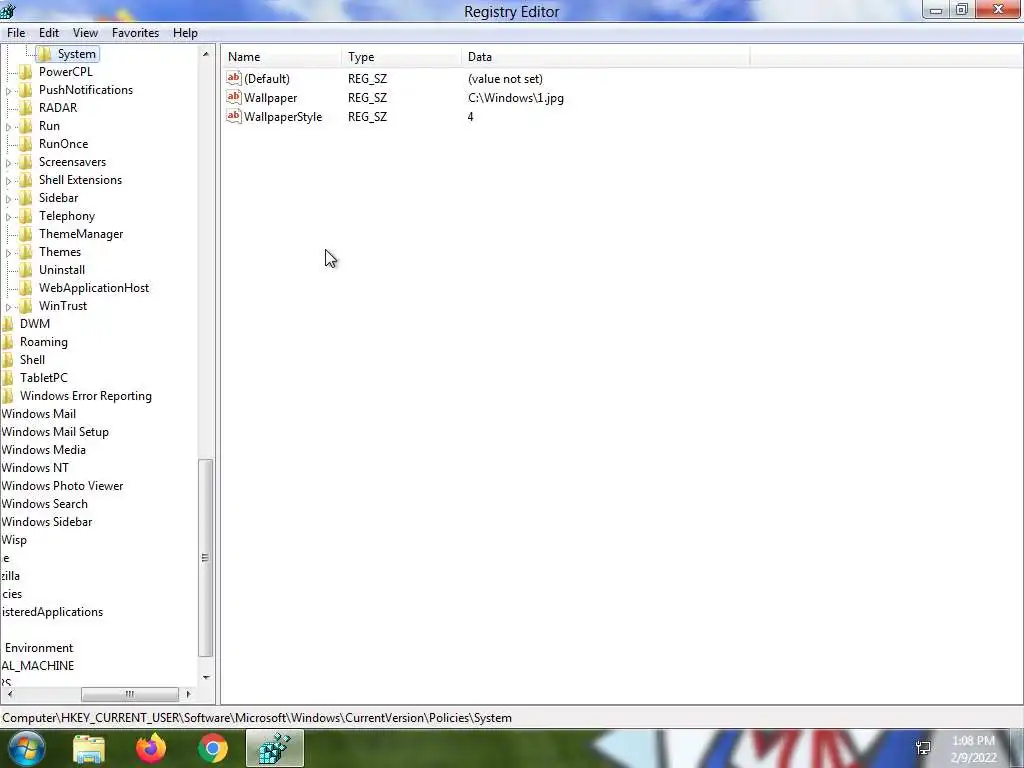Image resolution: width=1024 pixels, height=768 pixels.
Task: Expand the Shell Extensions key
Action: tap(8, 181)
